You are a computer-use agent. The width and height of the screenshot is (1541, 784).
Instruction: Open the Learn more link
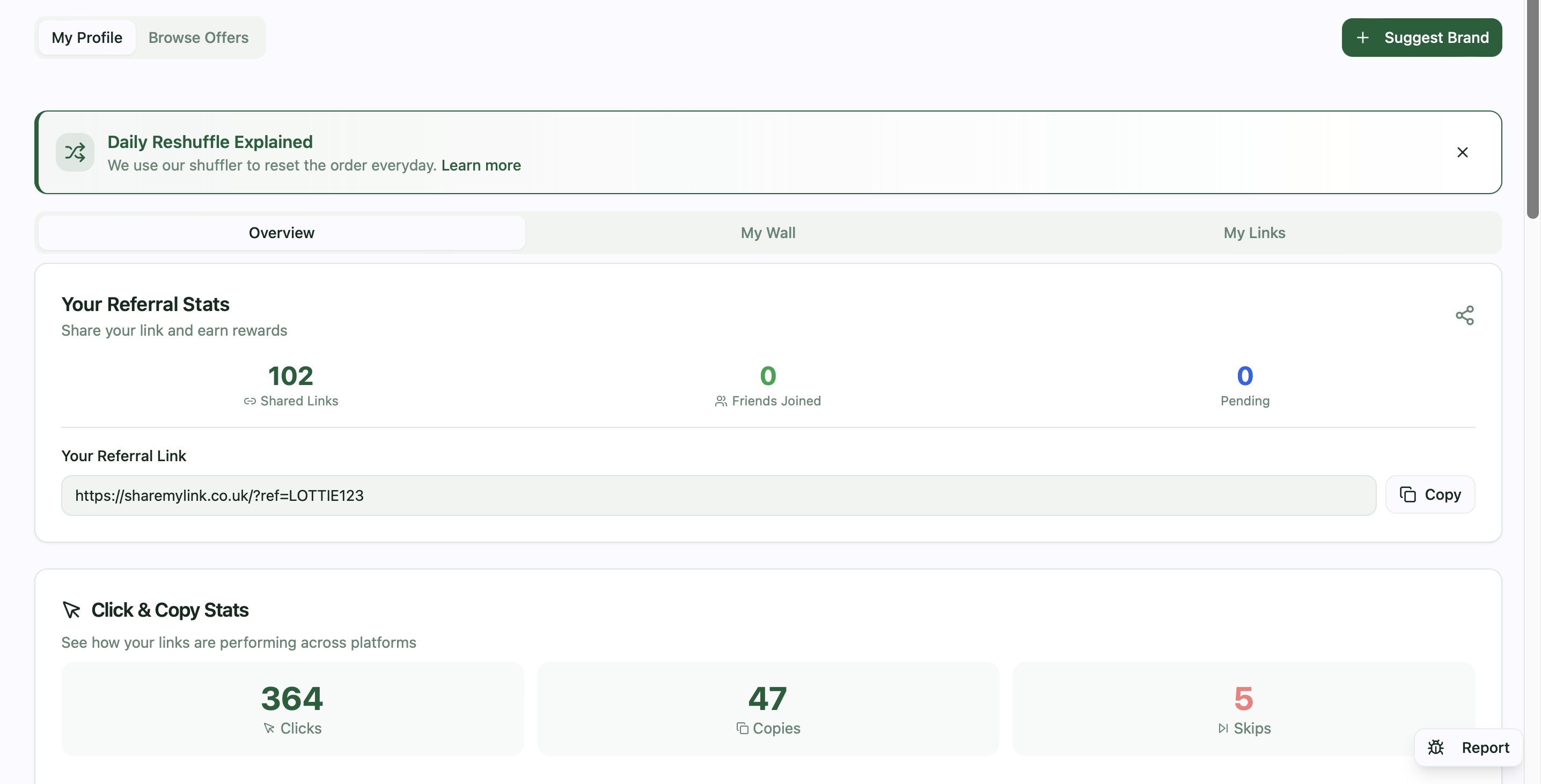coord(481,165)
